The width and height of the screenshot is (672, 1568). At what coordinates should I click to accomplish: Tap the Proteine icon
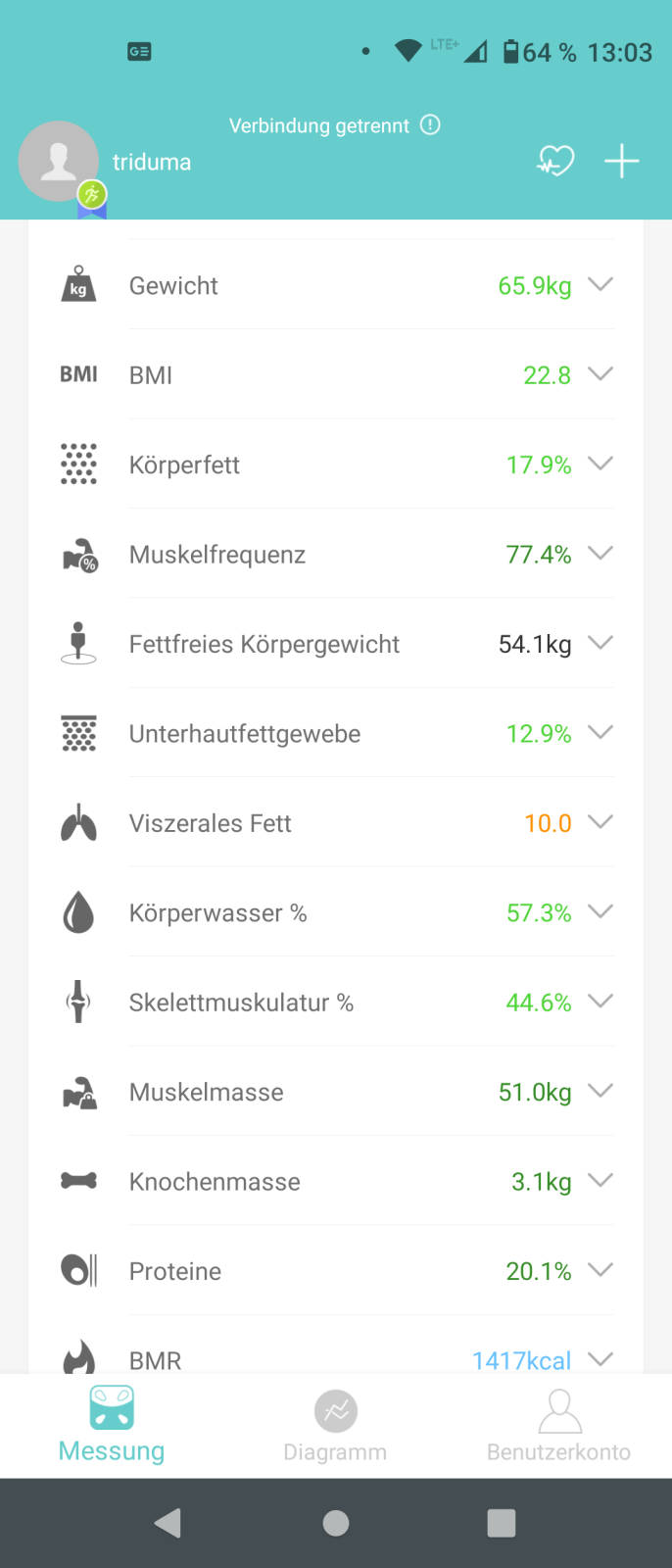[78, 1271]
